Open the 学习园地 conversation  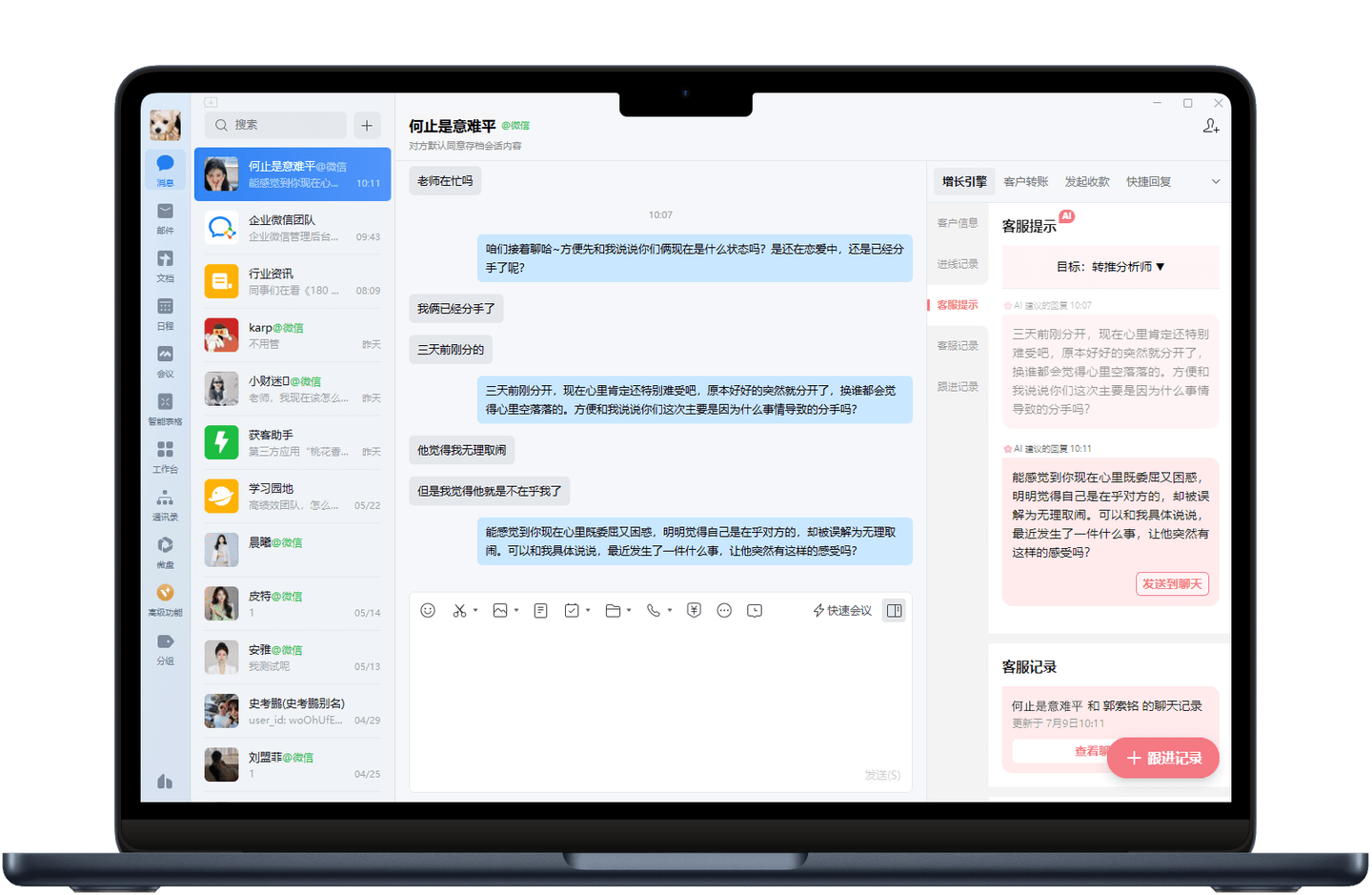pos(293,497)
